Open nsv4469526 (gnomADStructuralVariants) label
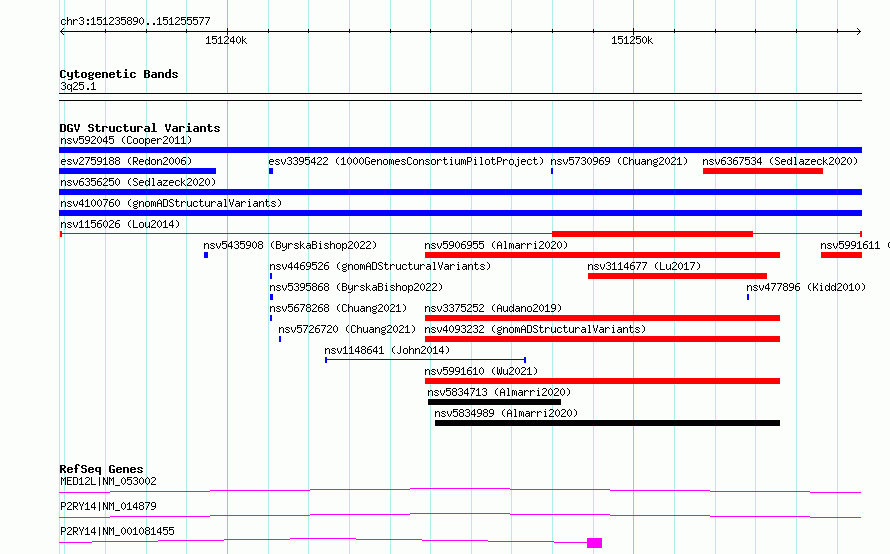The height and width of the screenshot is (554, 890). point(380,266)
